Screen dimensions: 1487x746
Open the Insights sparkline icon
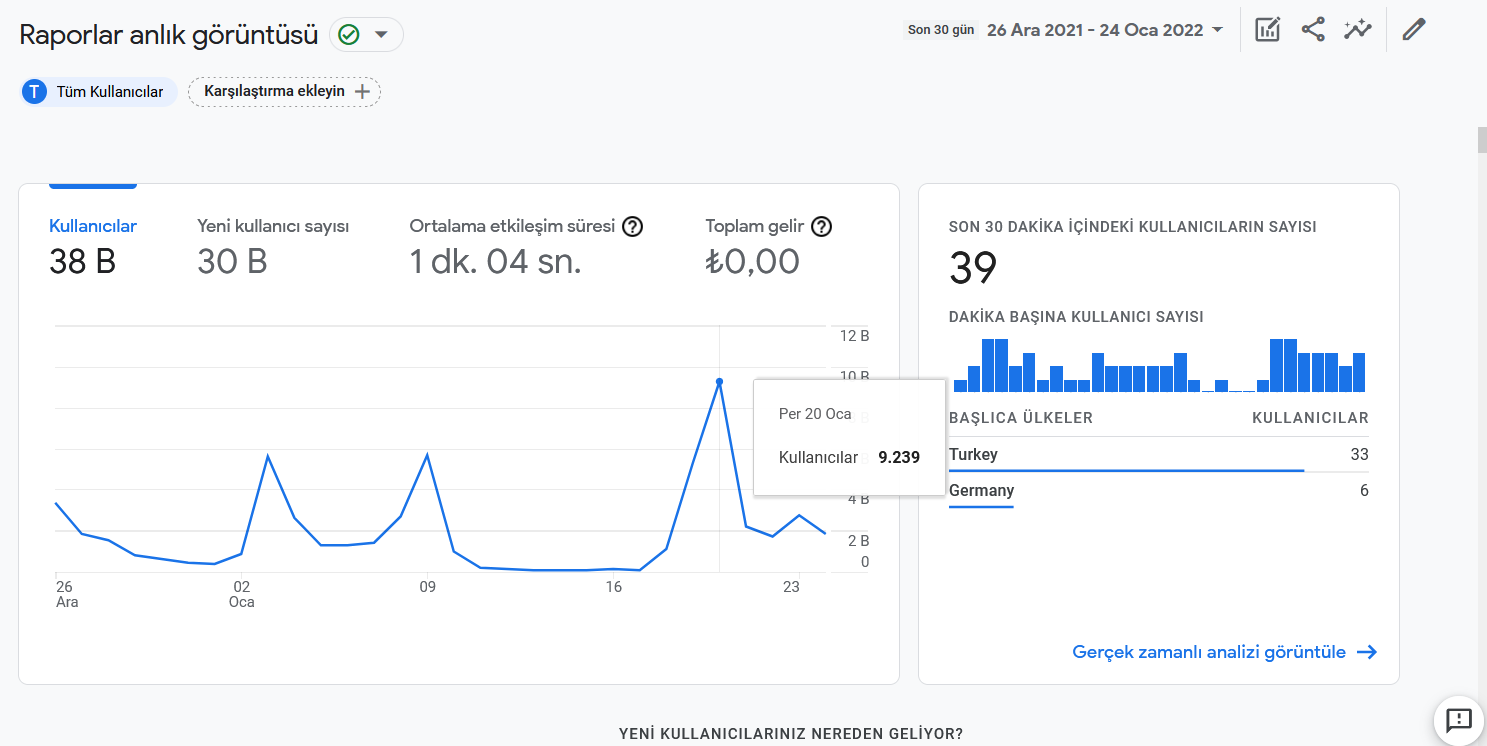1358,30
